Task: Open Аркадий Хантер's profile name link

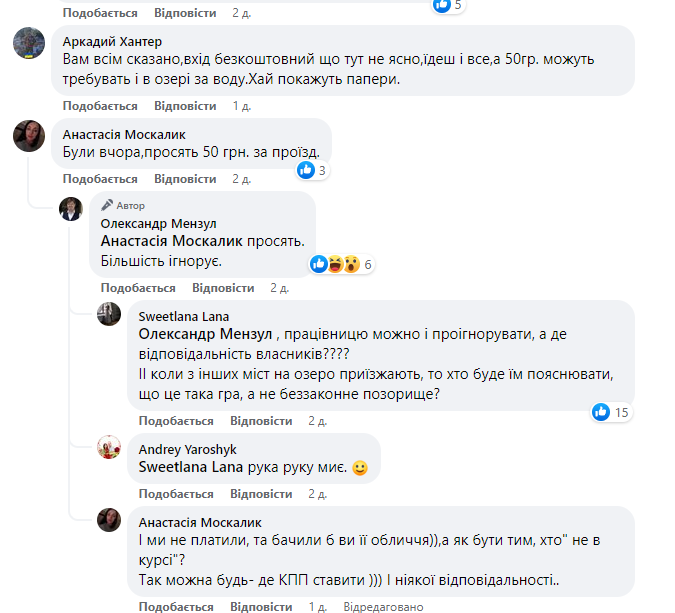Action: (x=112, y=42)
